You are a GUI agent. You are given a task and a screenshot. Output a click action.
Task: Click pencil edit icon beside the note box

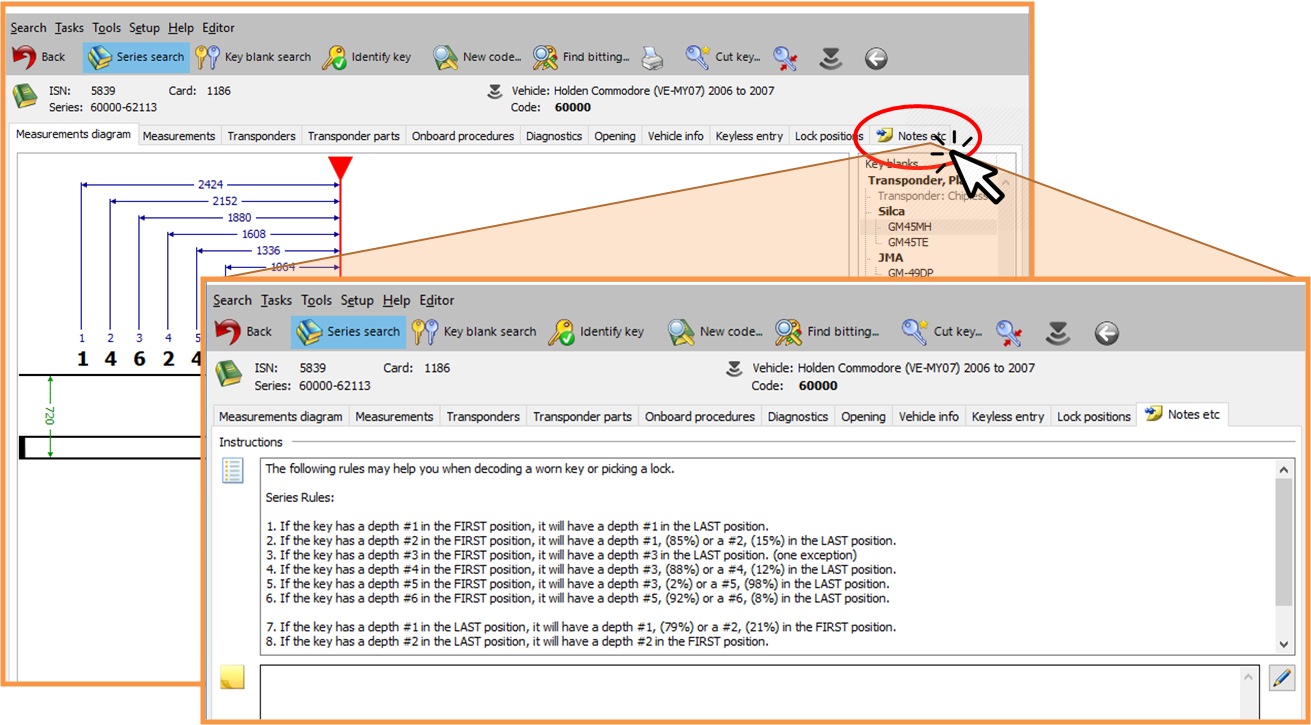[1281, 678]
